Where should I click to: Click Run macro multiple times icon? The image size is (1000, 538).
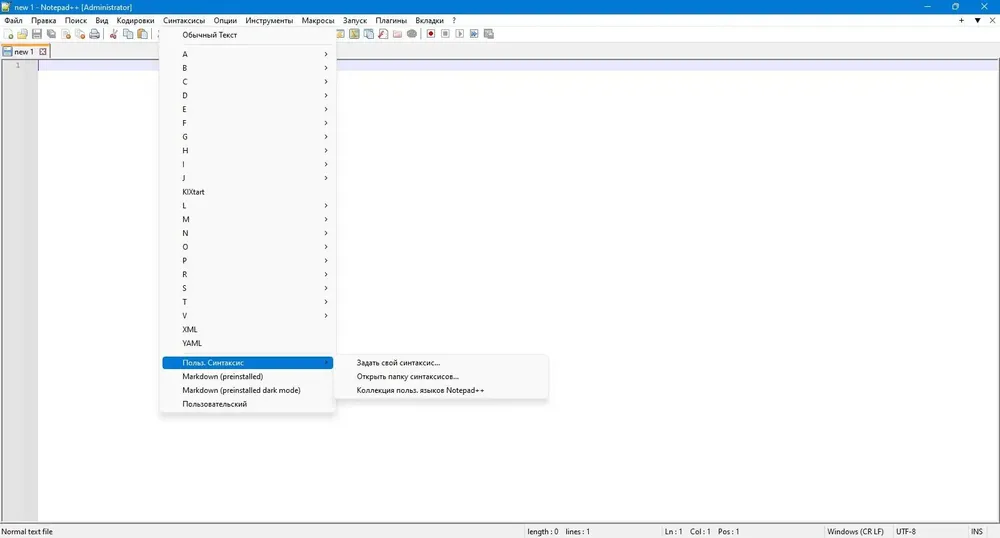[x=474, y=34]
